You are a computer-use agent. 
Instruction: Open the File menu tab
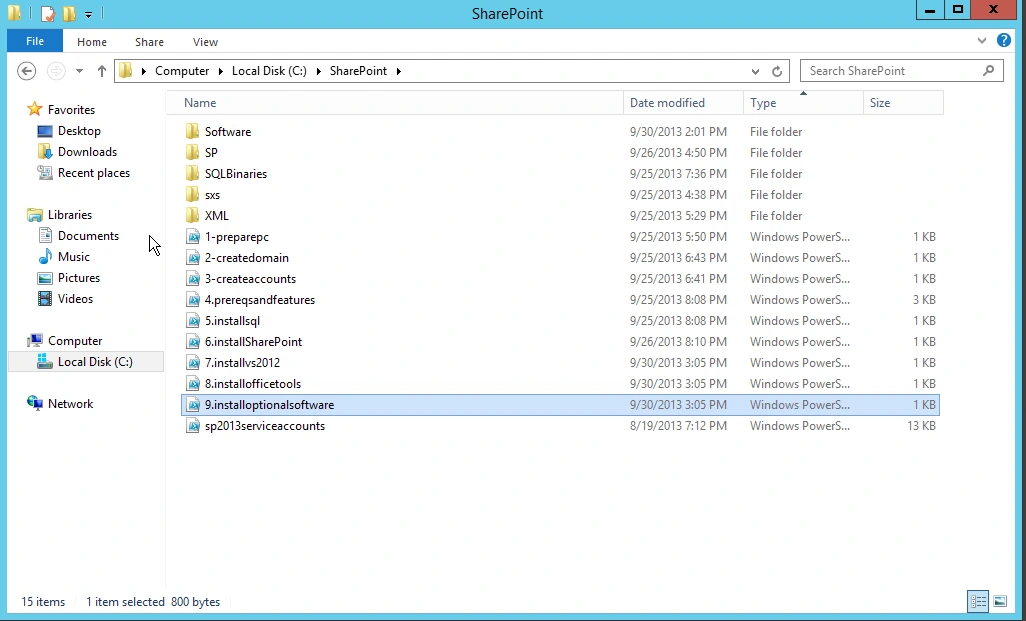click(x=35, y=41)
